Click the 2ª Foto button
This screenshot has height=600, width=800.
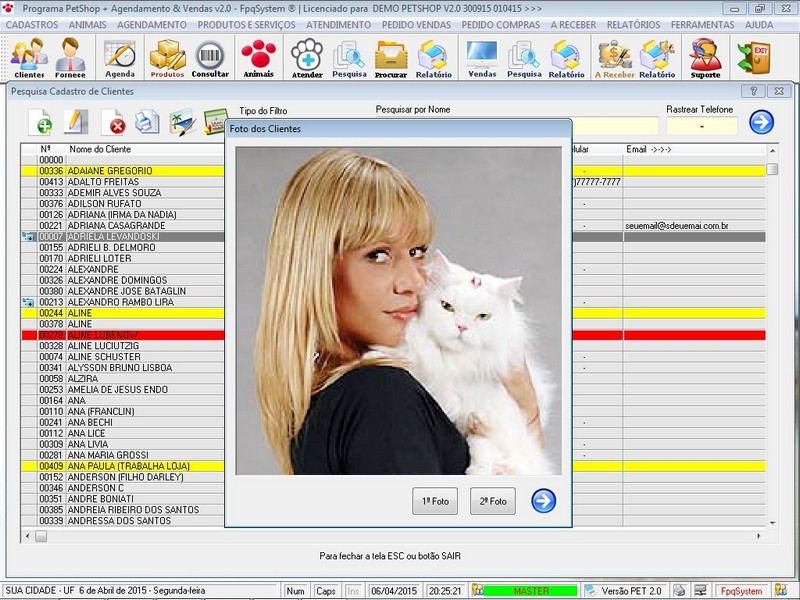[493, 501]
